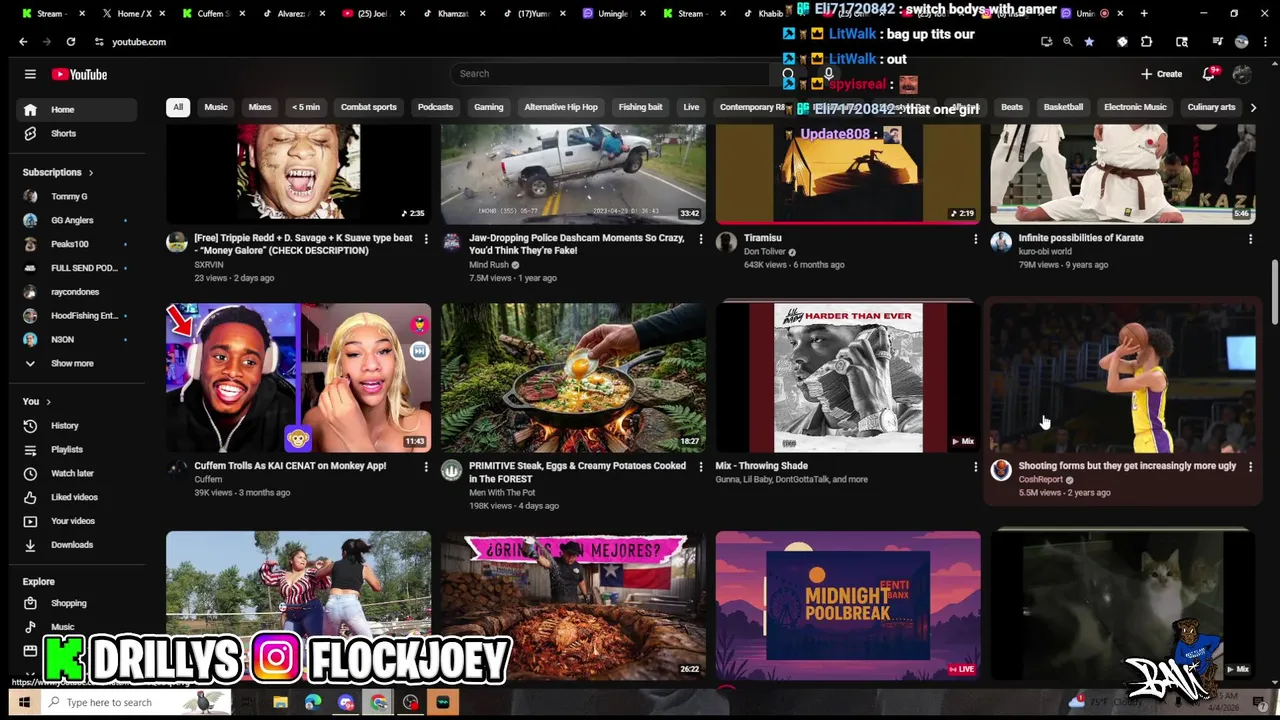Click the browser back arrow
The image size is (1280, 720).
(x=23, y=42)
